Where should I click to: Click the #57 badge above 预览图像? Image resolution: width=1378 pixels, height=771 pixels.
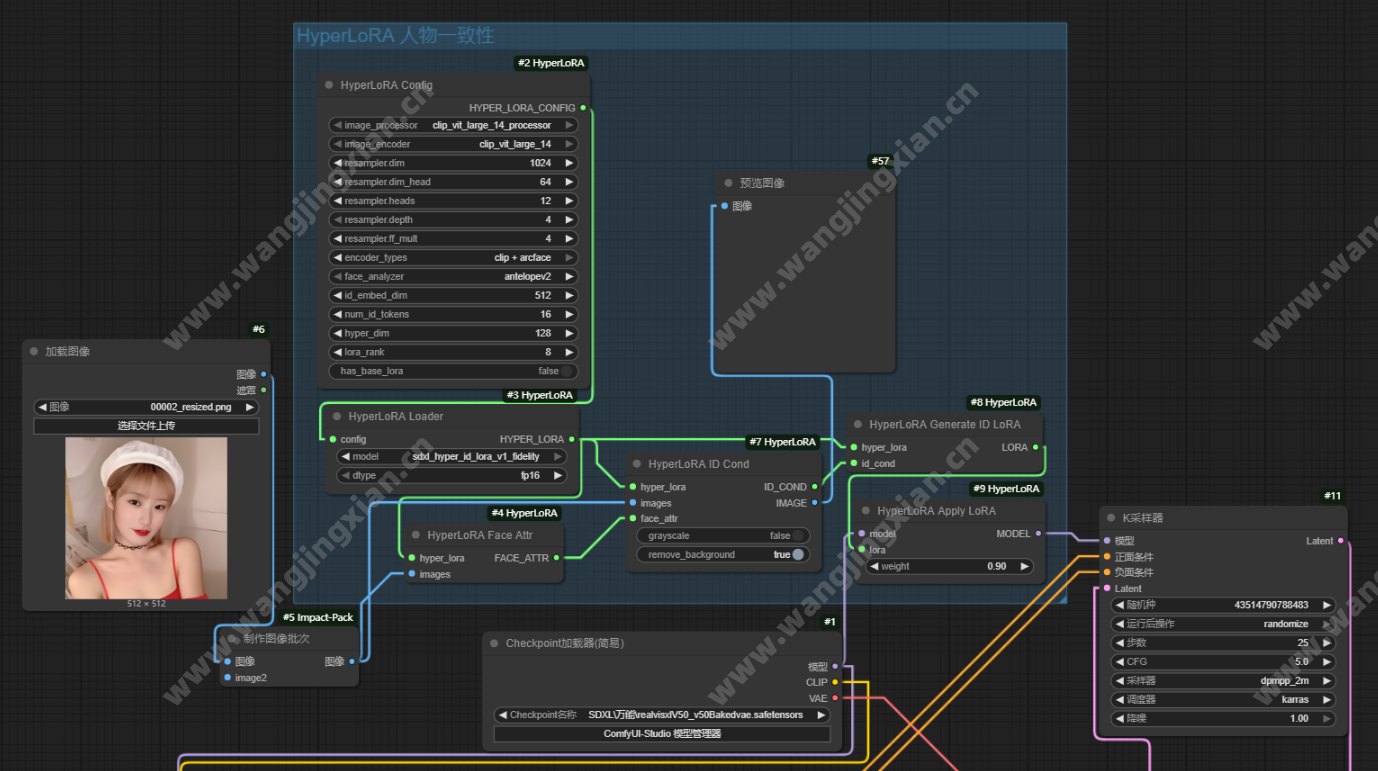(x=880, y=161)
